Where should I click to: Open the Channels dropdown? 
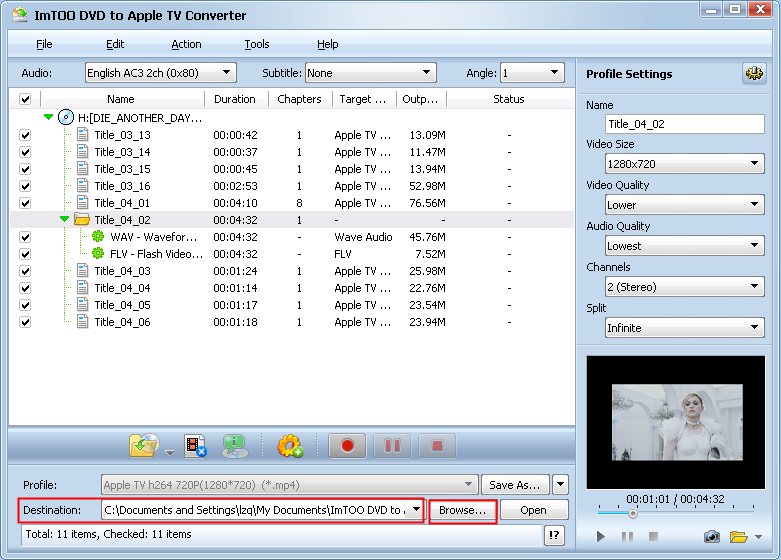tap(685, 286)
